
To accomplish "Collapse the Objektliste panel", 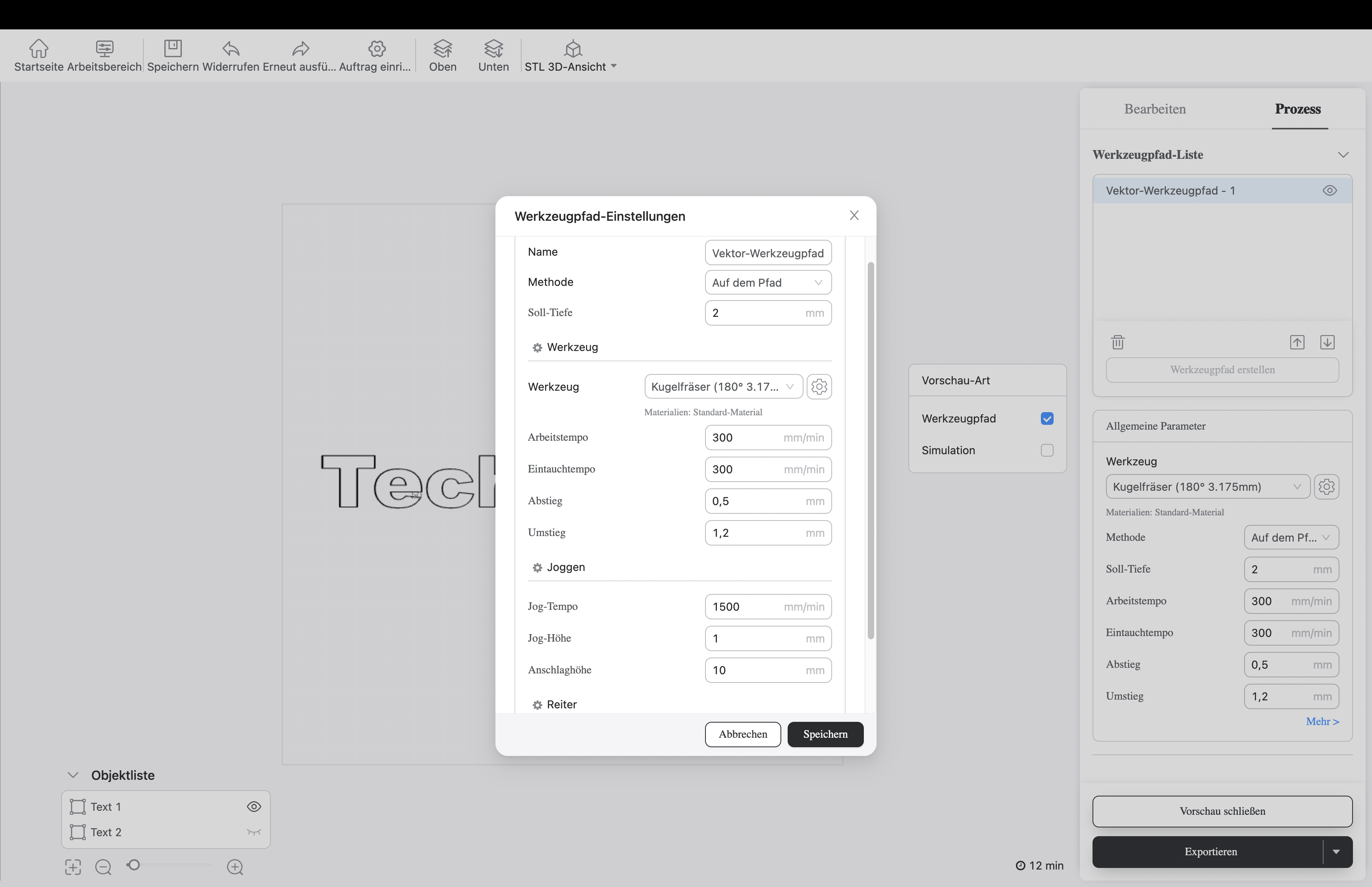I will pos(73,775).
